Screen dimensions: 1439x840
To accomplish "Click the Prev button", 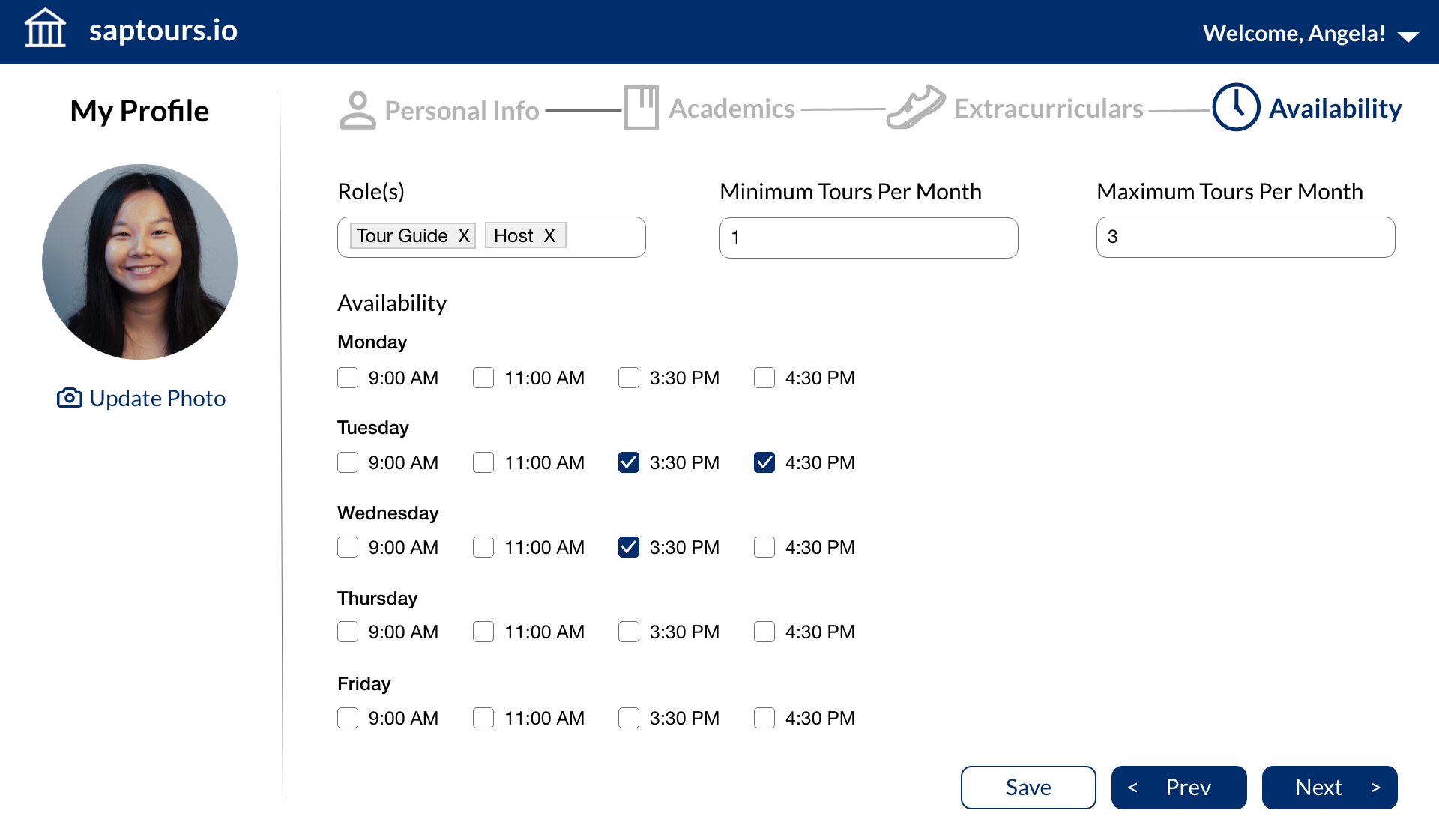I will [x=1179, y=788].
